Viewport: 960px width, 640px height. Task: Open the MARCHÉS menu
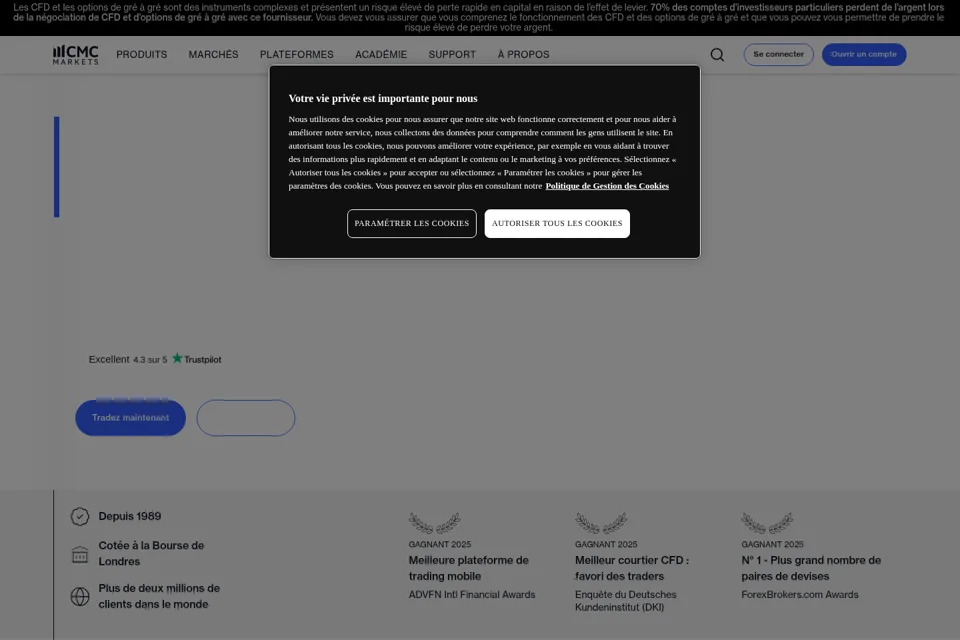point(213,55)
